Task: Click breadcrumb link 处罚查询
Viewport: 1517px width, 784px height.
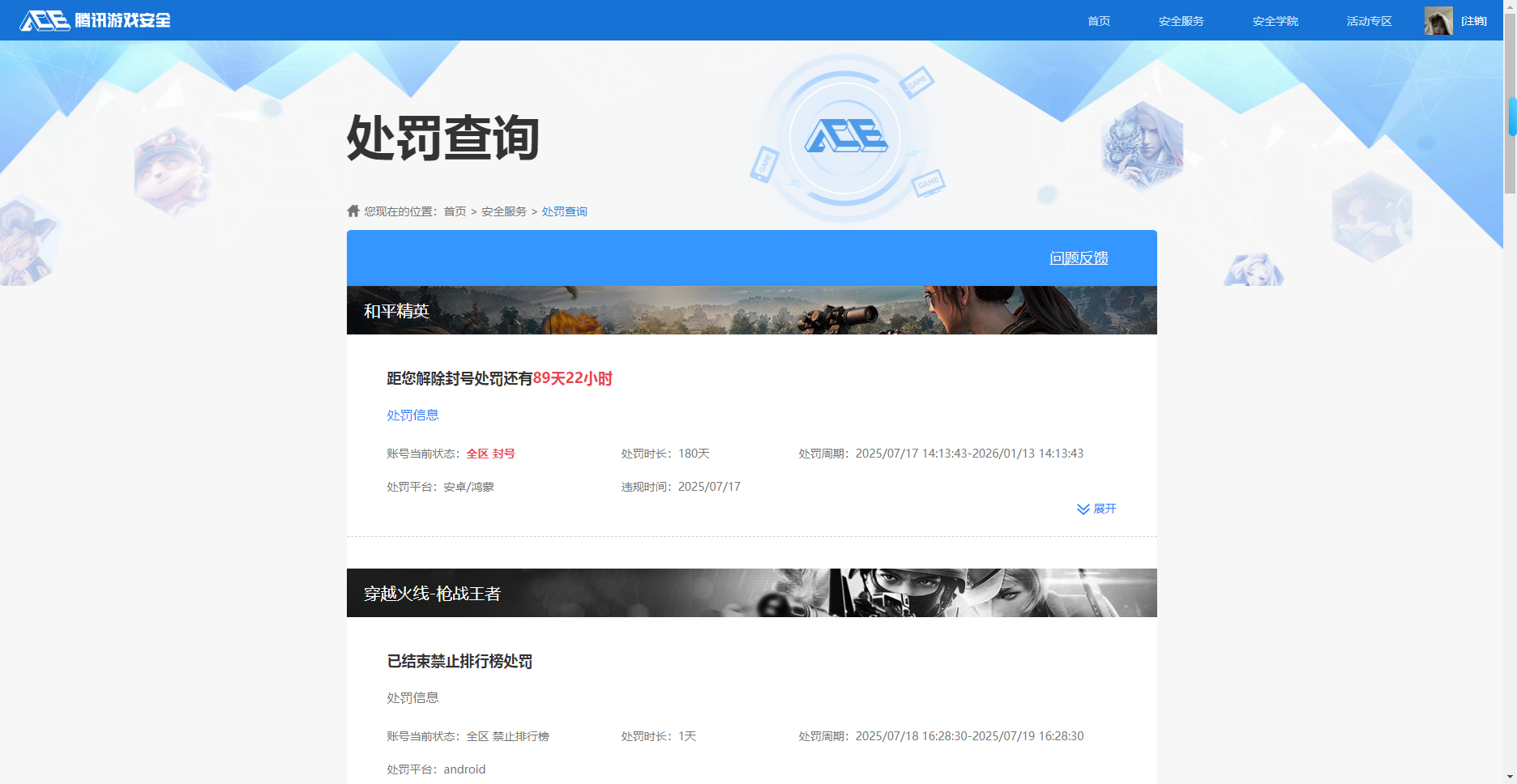Action: point(565,211)
